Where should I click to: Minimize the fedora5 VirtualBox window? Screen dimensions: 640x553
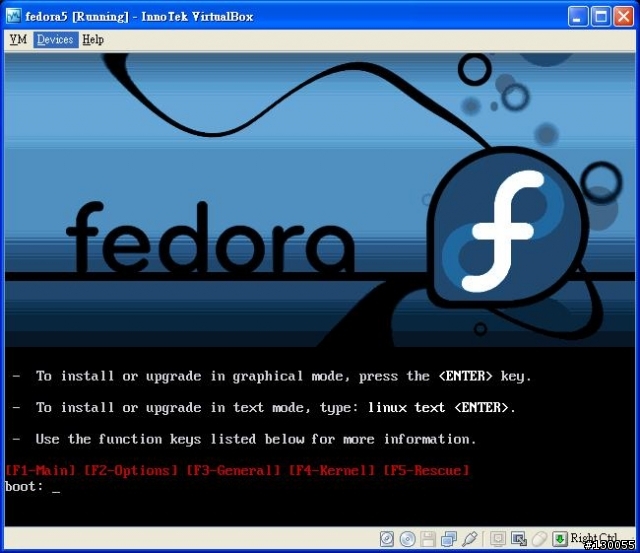pos(578,16)
